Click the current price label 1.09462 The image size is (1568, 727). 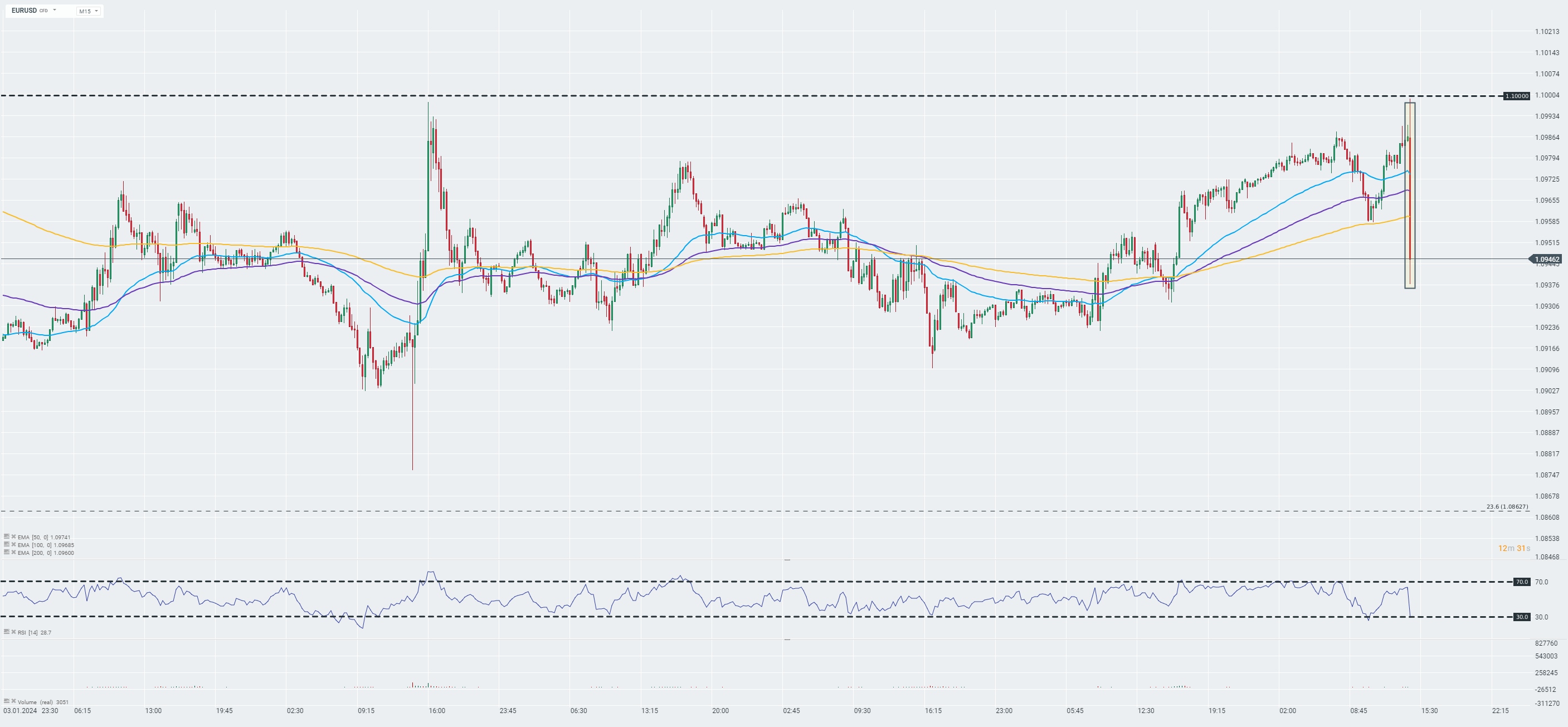click(1546, 259)
